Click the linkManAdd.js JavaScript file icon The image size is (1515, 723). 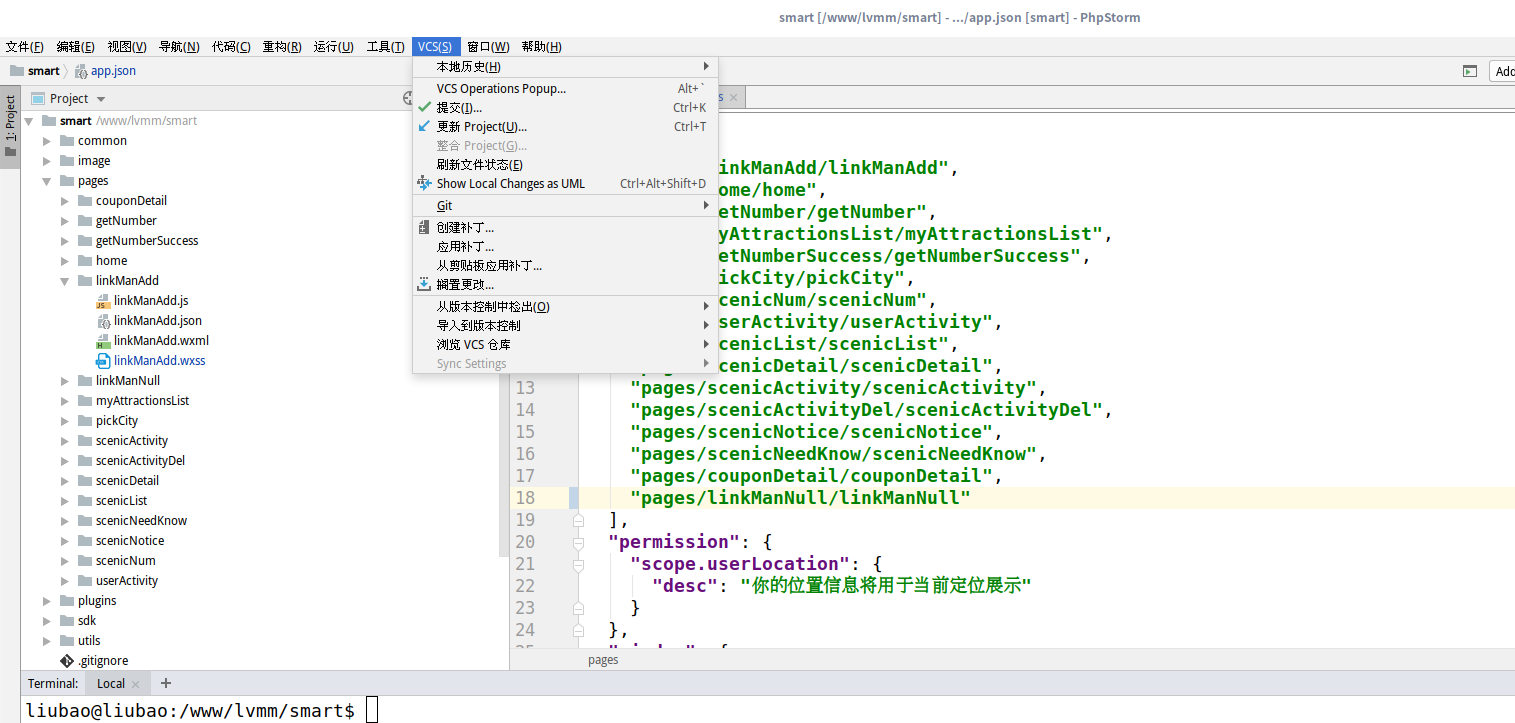(103, 300)
